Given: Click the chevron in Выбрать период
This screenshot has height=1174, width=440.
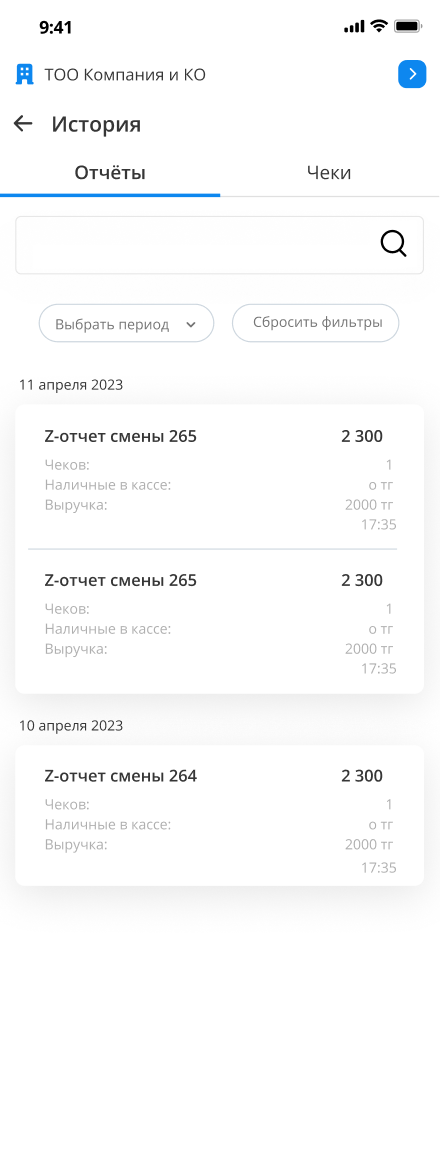Looking at the screenshot, I should pos(190,325).
